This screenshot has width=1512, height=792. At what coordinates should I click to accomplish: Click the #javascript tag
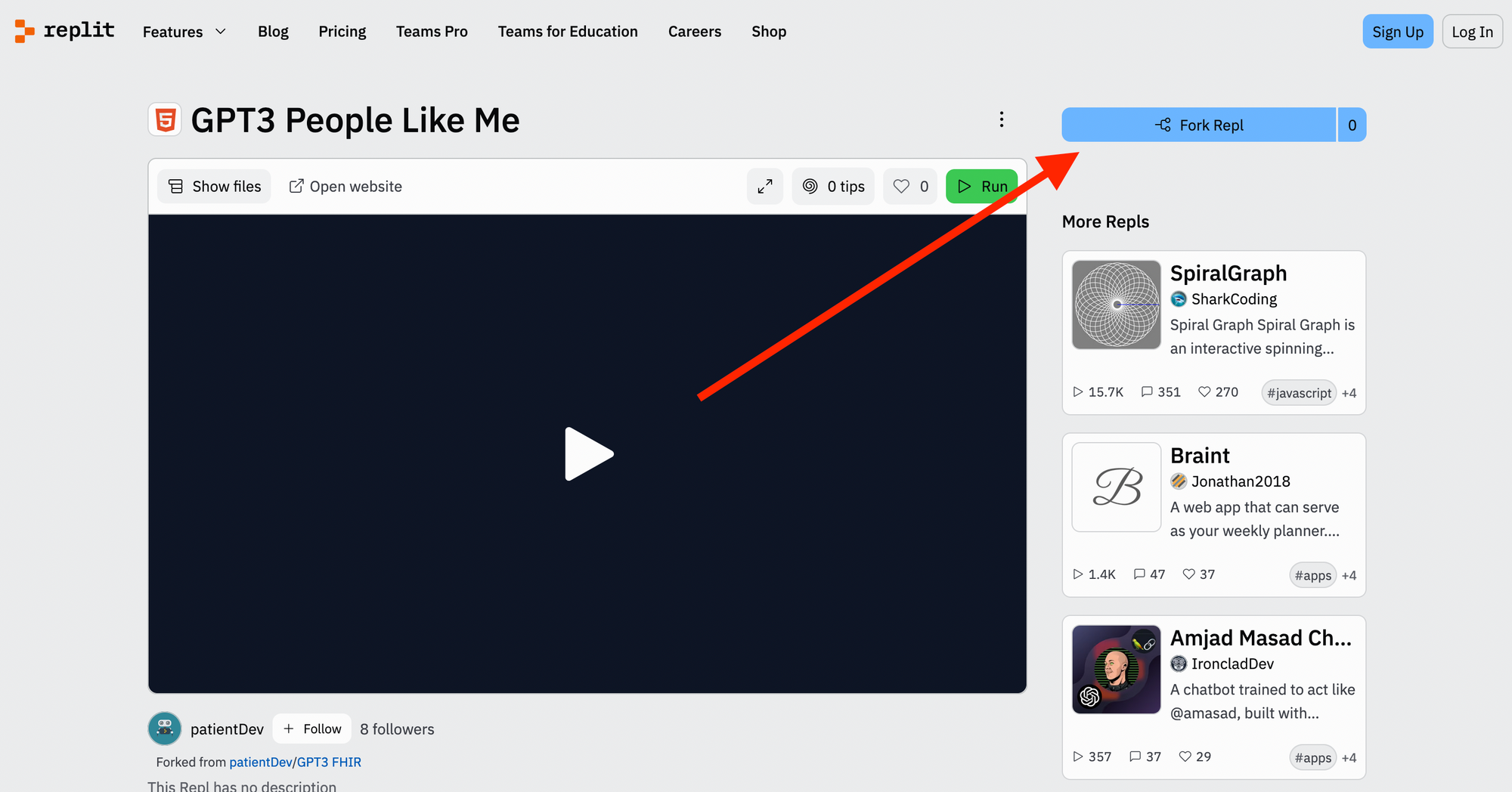click(x=1299, y=393)
